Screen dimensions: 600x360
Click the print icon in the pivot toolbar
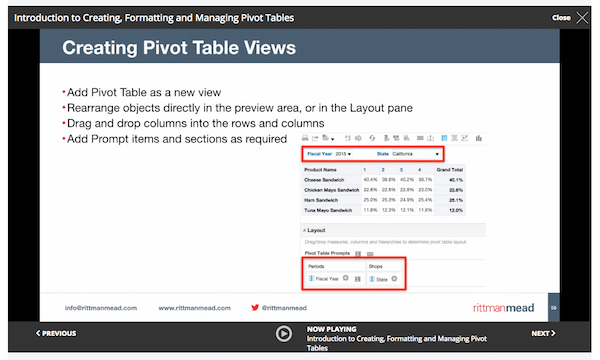305,138
